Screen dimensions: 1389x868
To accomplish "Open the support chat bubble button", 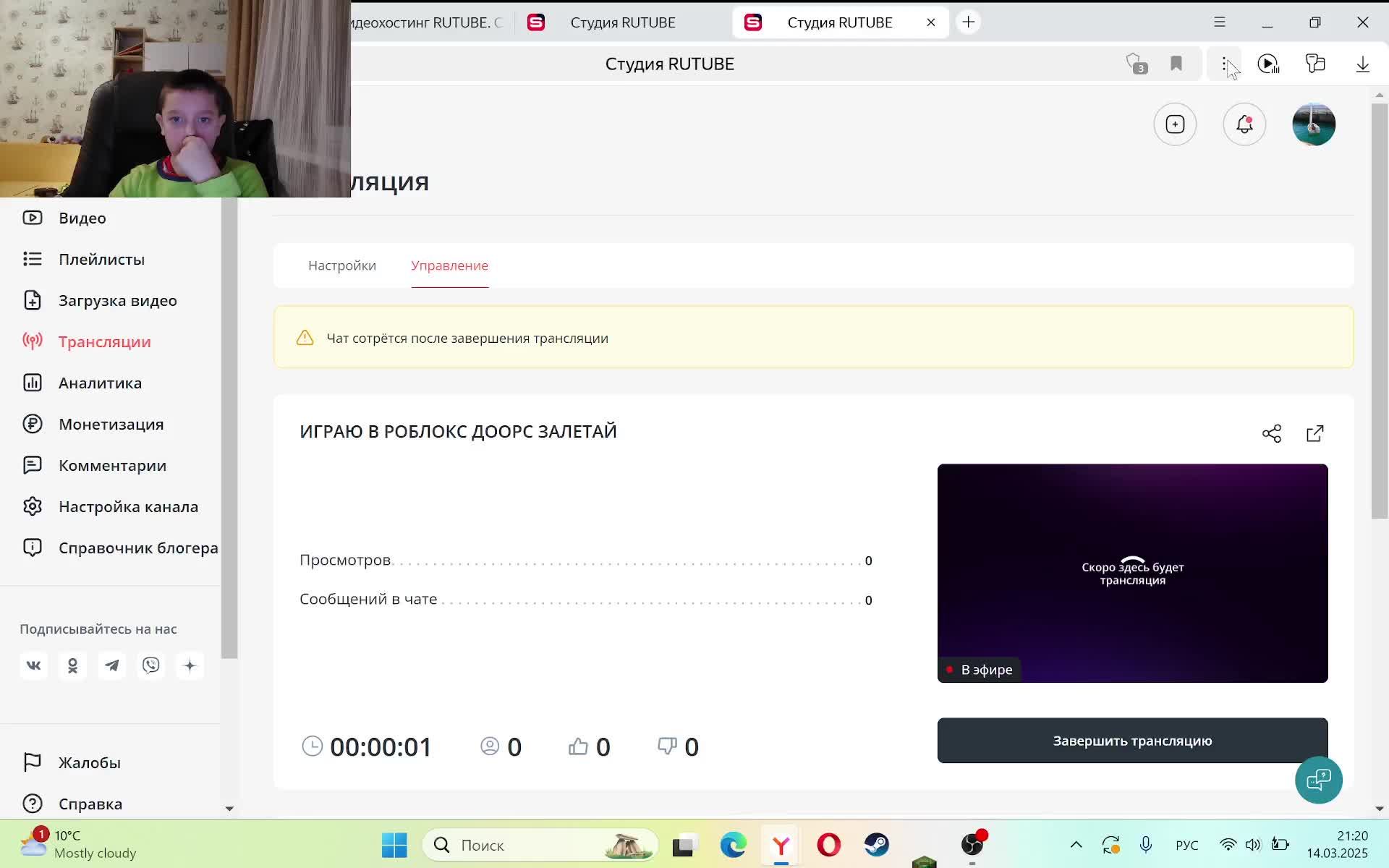I will tap(1318, 780).
